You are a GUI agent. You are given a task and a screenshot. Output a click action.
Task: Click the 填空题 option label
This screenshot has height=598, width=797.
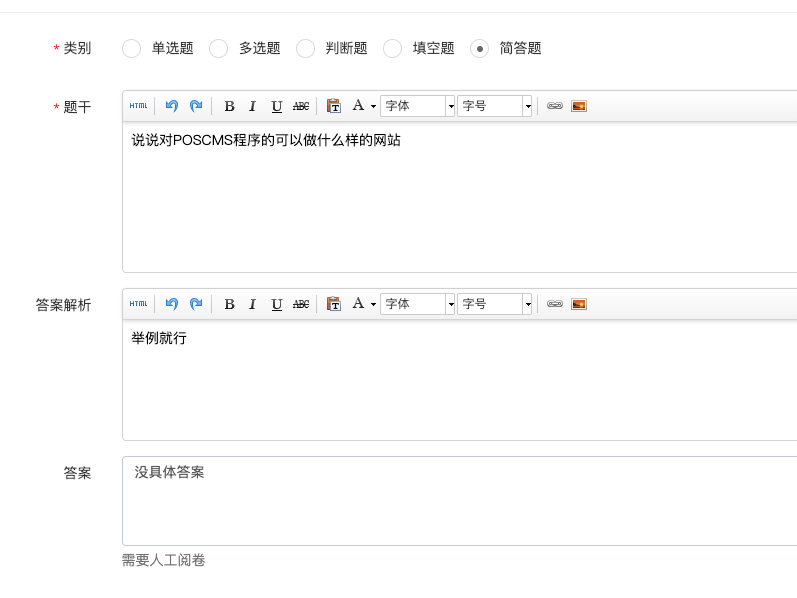coord(434,48)
